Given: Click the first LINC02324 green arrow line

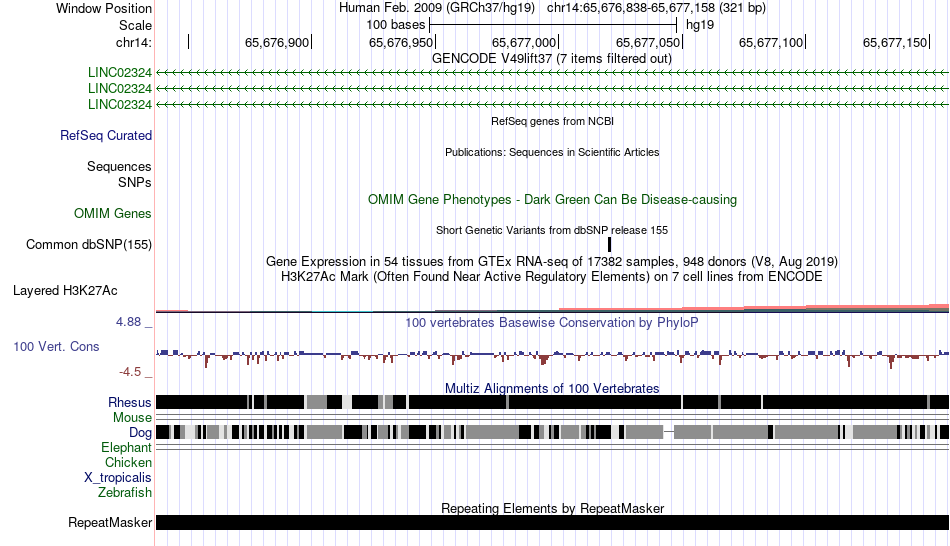Looking at the screenshot, I should click(x=552, y=73).
